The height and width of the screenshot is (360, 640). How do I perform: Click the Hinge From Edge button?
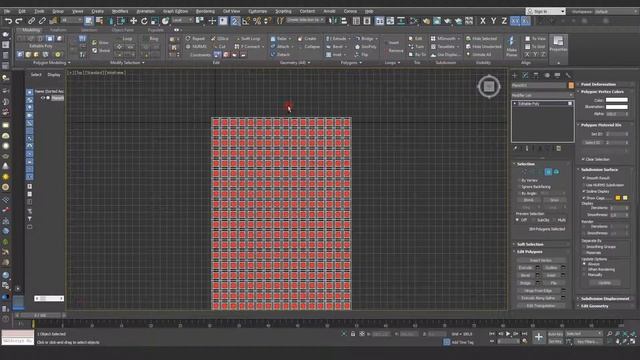click(x=539, y=291)
